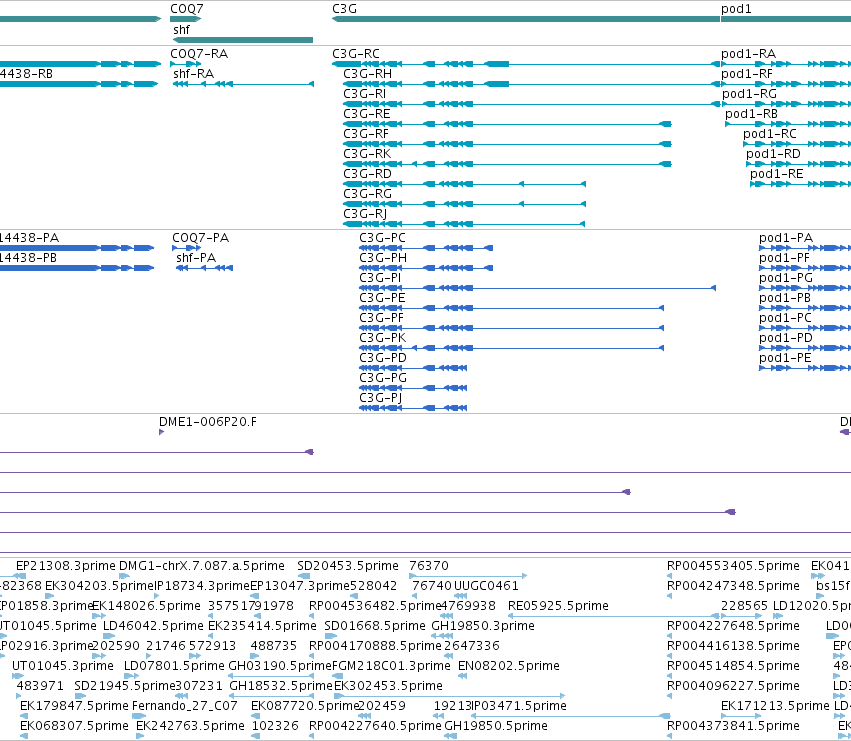
Task: Open transcript C3G-RH
Action: [367, 74]
